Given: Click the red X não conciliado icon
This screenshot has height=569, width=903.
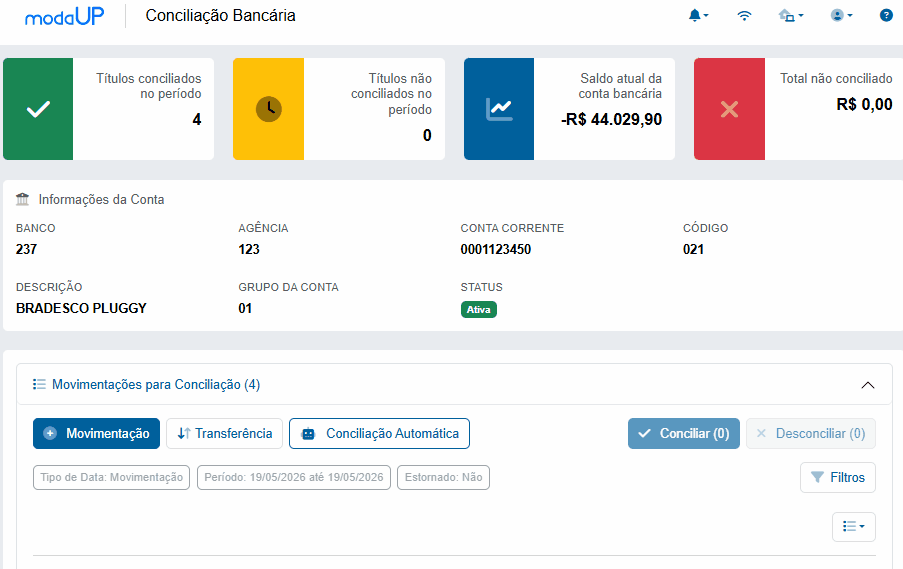Looking at the screenshot, I should [x=729, y=109].
